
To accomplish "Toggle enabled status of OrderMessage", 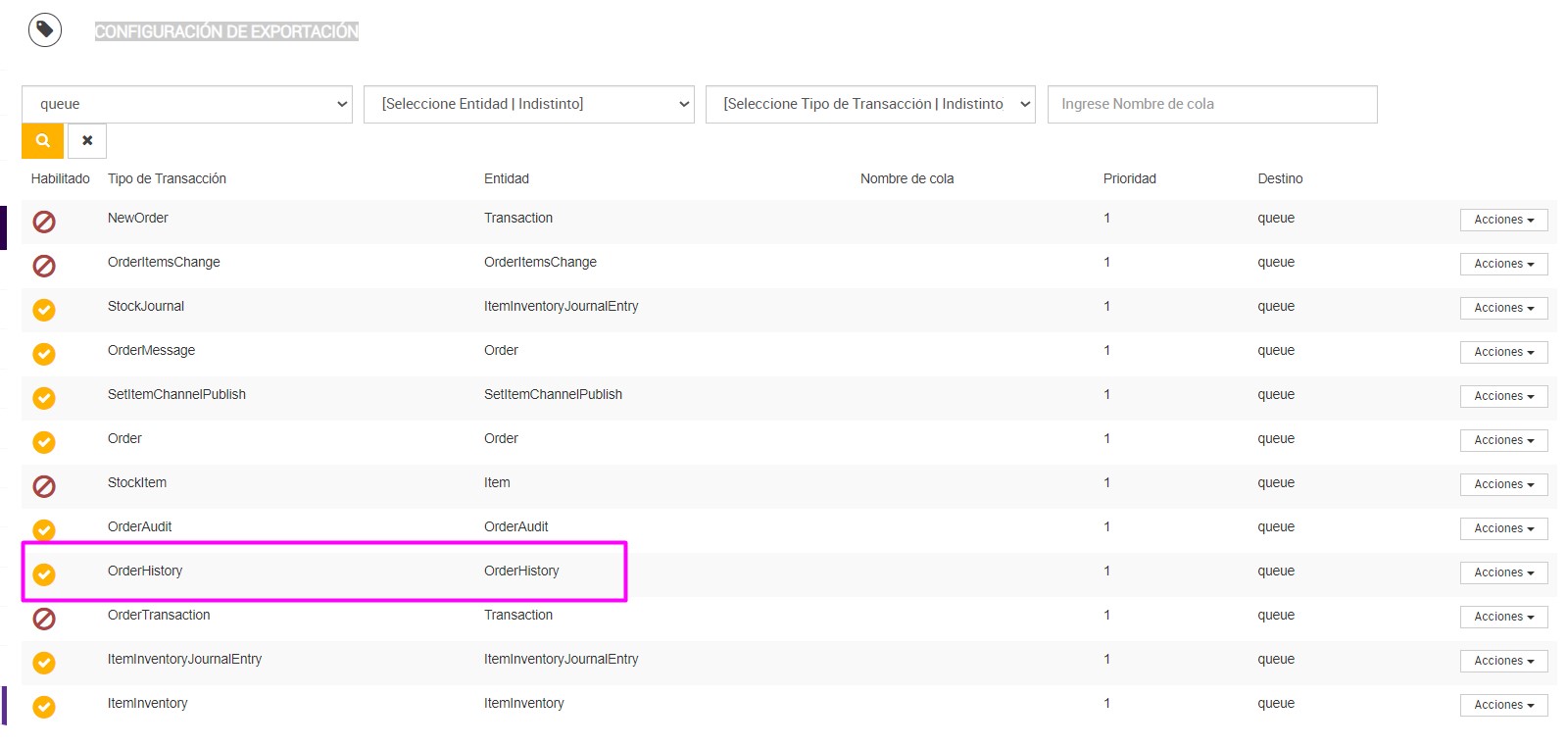I will pos(44,354).
